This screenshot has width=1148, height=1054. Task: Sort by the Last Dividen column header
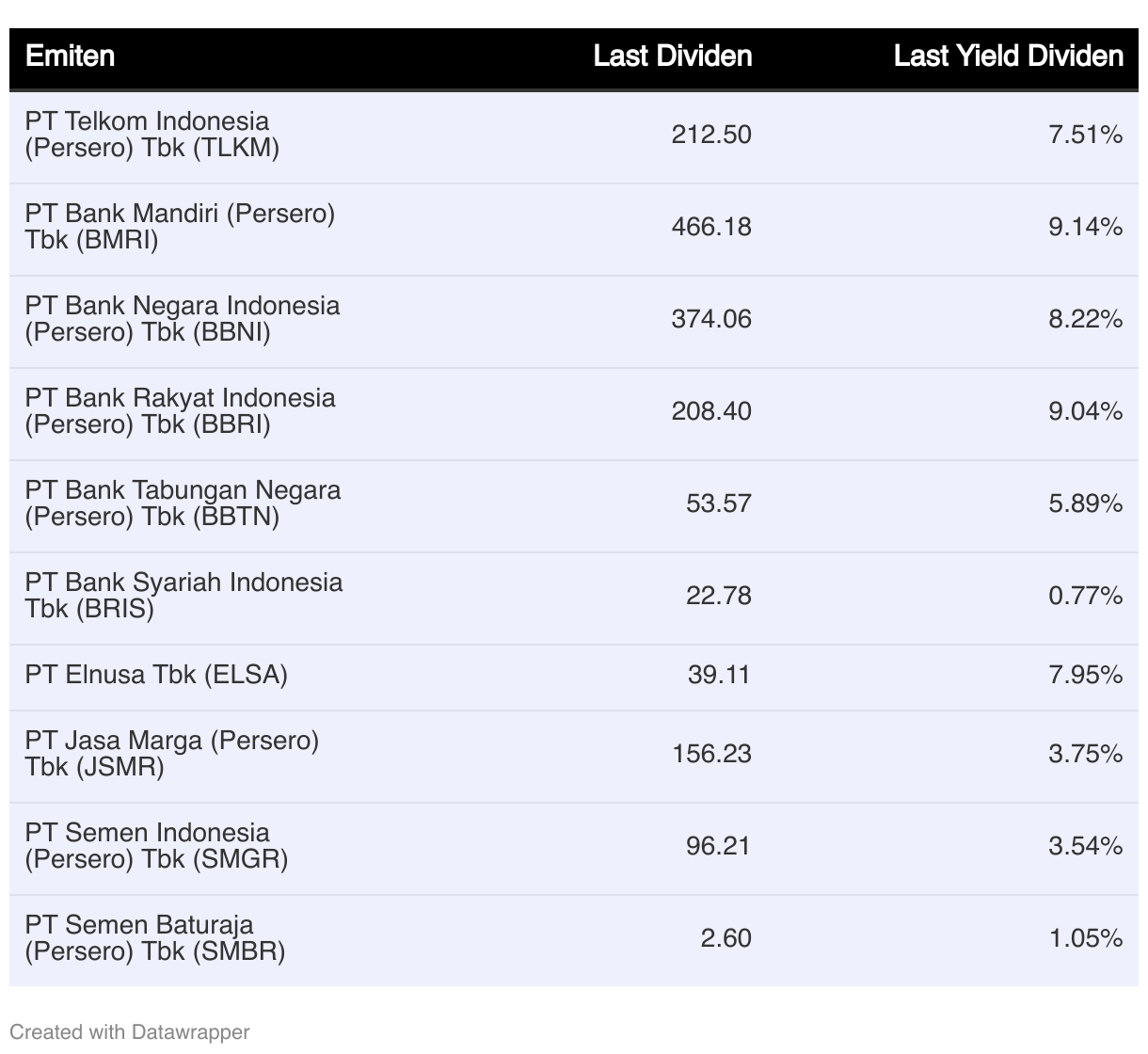[672, 56]
